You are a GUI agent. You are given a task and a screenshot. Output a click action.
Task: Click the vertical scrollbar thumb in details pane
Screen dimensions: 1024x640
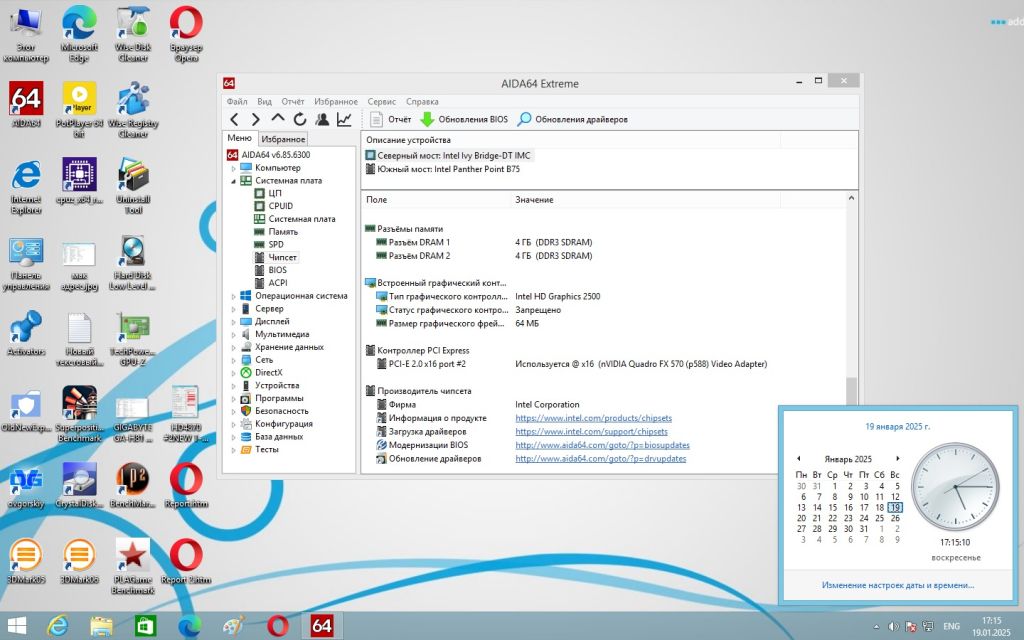click(851, 392)
